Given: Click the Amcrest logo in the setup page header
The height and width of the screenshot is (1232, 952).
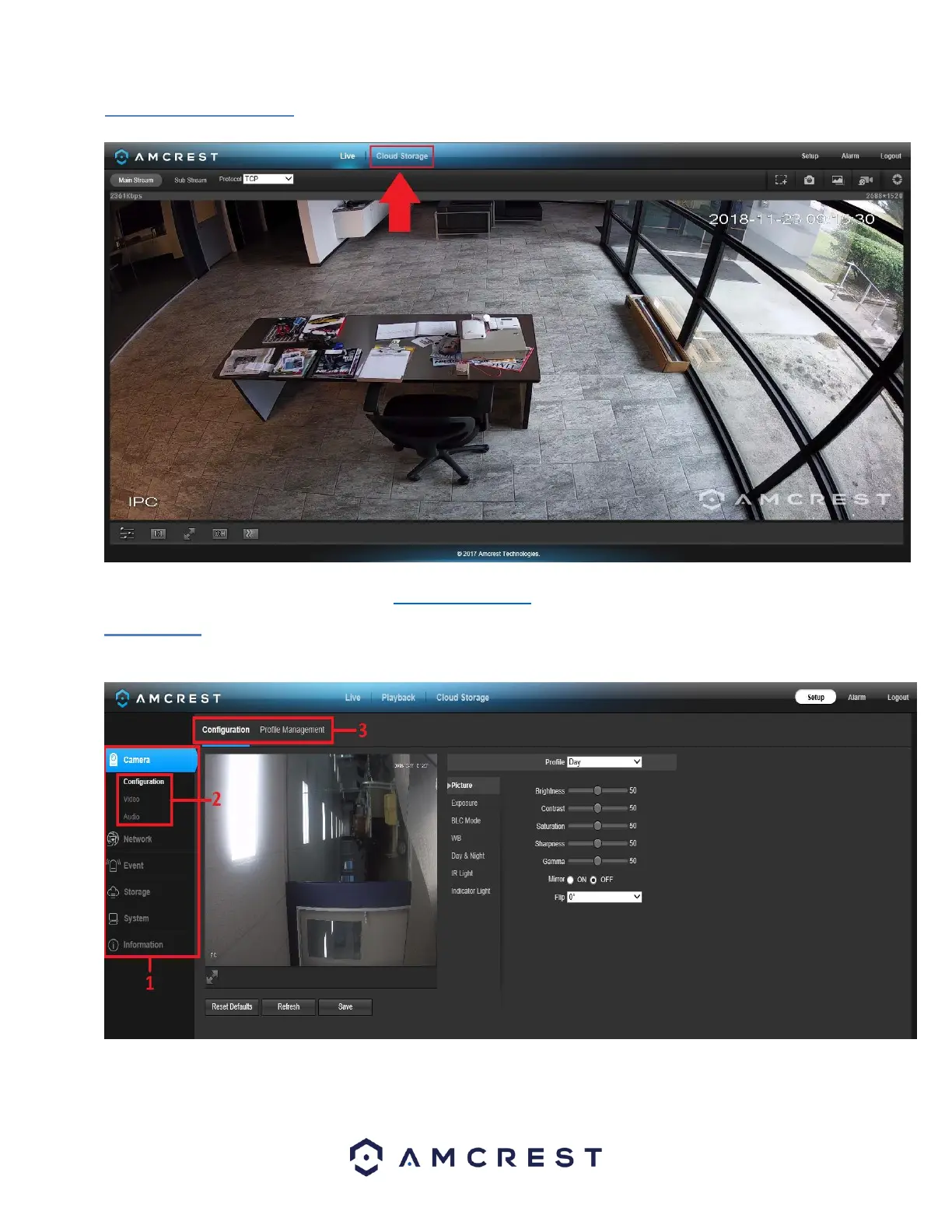Looking at the screenshot, I should [168, 698].
